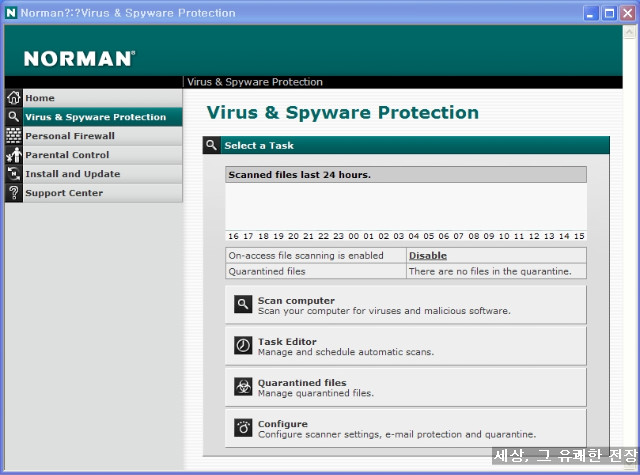Click the scrollbar up arrow

click(629, 32)
